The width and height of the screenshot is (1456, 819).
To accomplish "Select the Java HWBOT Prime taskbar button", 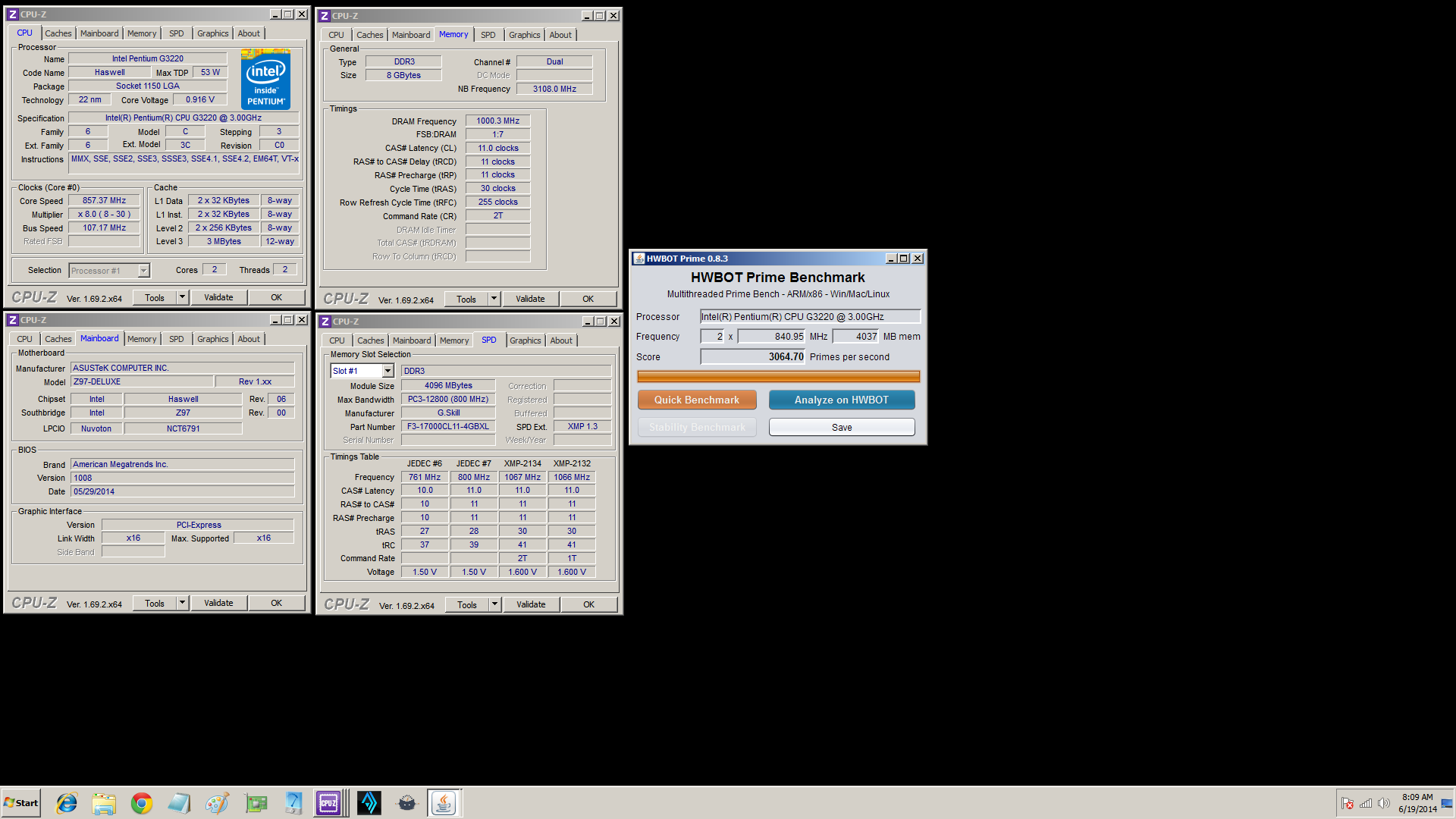I will [x=444, y=802].
